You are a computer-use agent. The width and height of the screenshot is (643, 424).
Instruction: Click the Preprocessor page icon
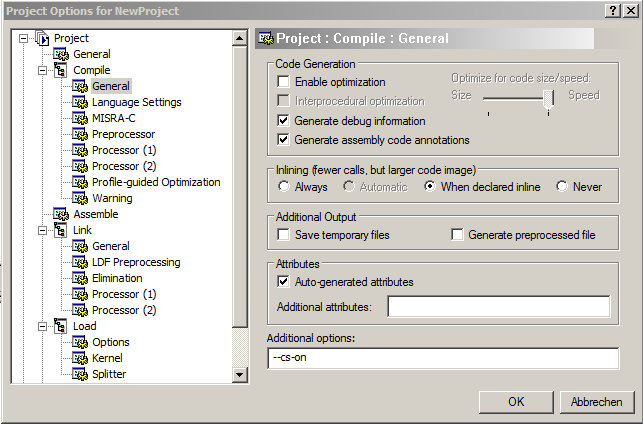(80, 134)
